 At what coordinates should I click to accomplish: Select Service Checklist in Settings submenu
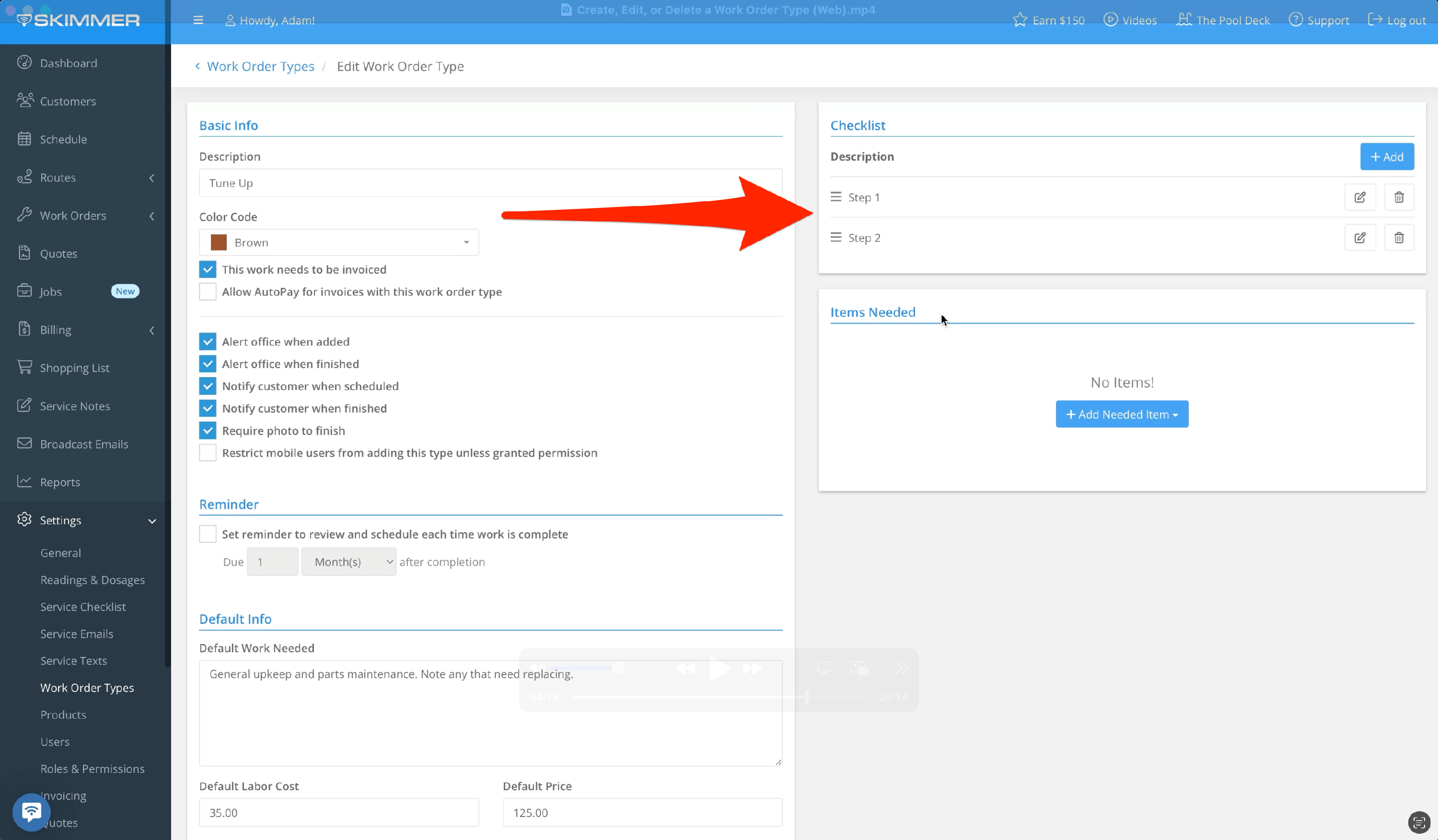click(83, 606)
